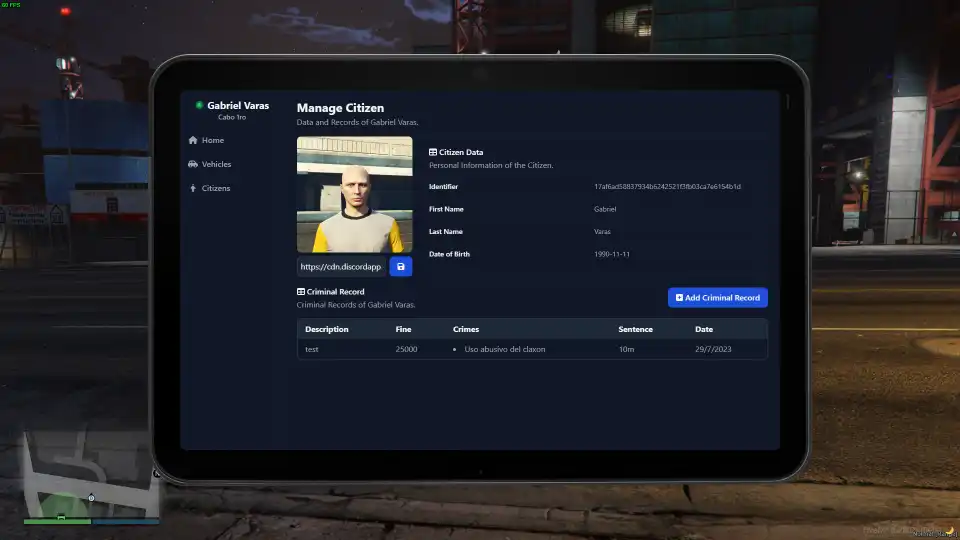Viewport: 960px width, 540px height.
Task: Click the Identifier field label
Action: [x=443, y=186]
